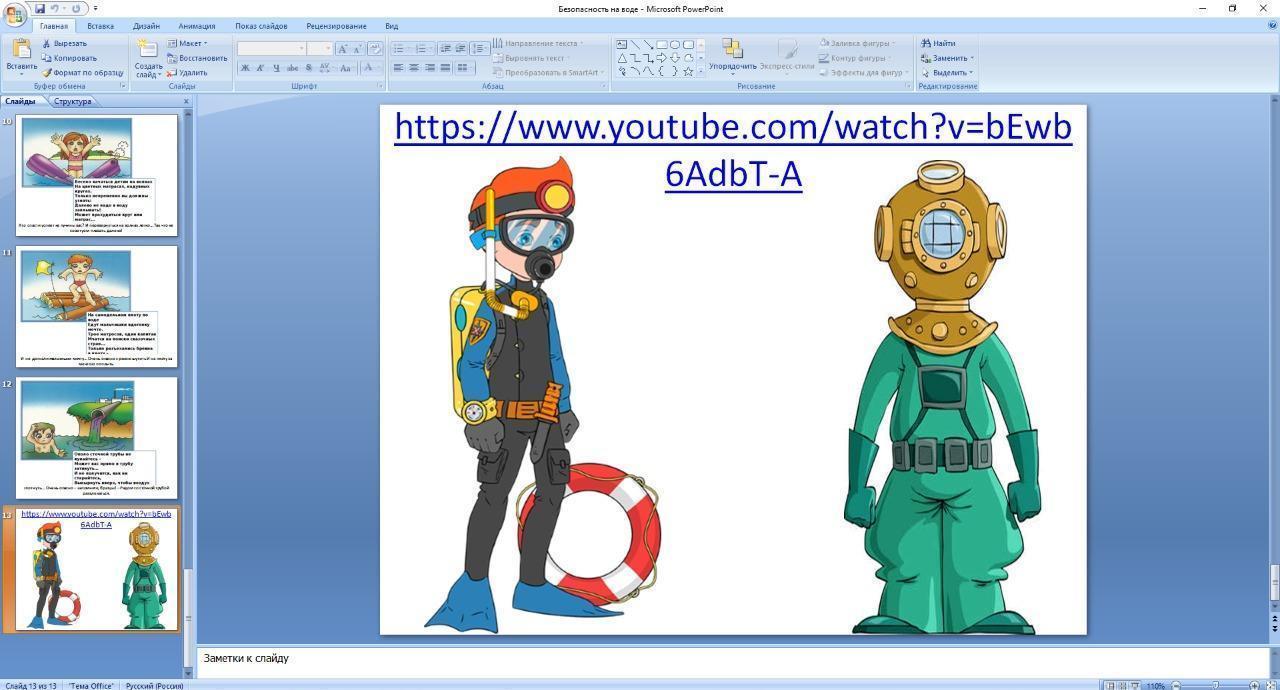
Task: Open the Arrange (Упорядочить) tool
Action: tap(732, 56)
